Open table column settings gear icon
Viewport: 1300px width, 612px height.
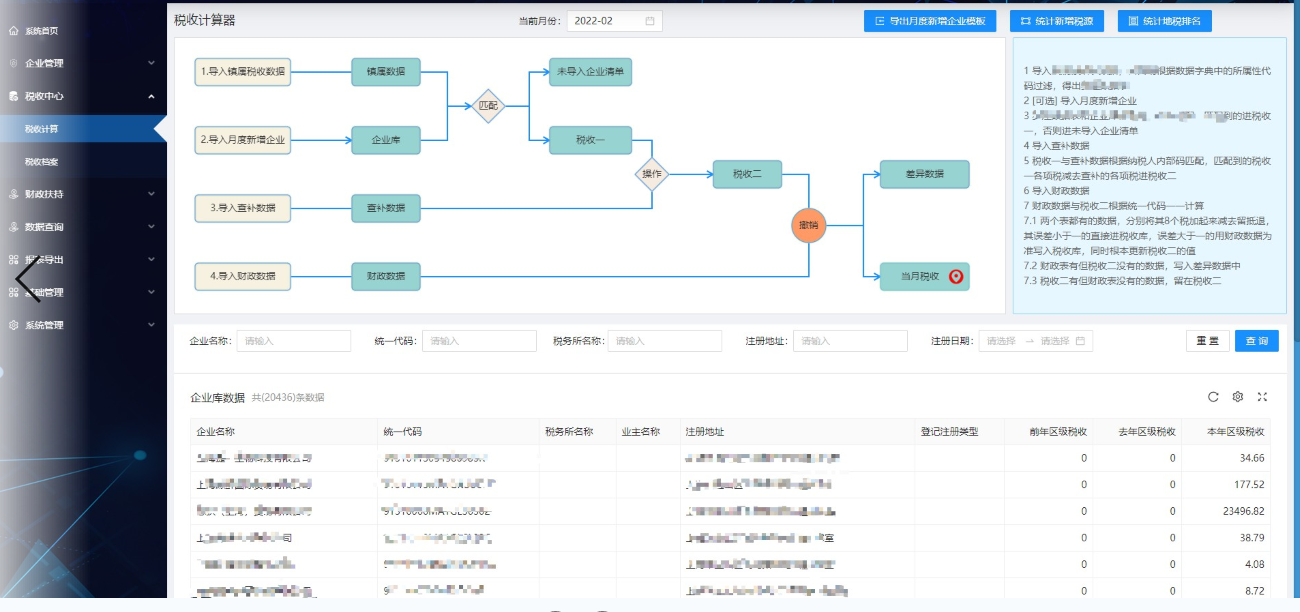pos(1238,397)
